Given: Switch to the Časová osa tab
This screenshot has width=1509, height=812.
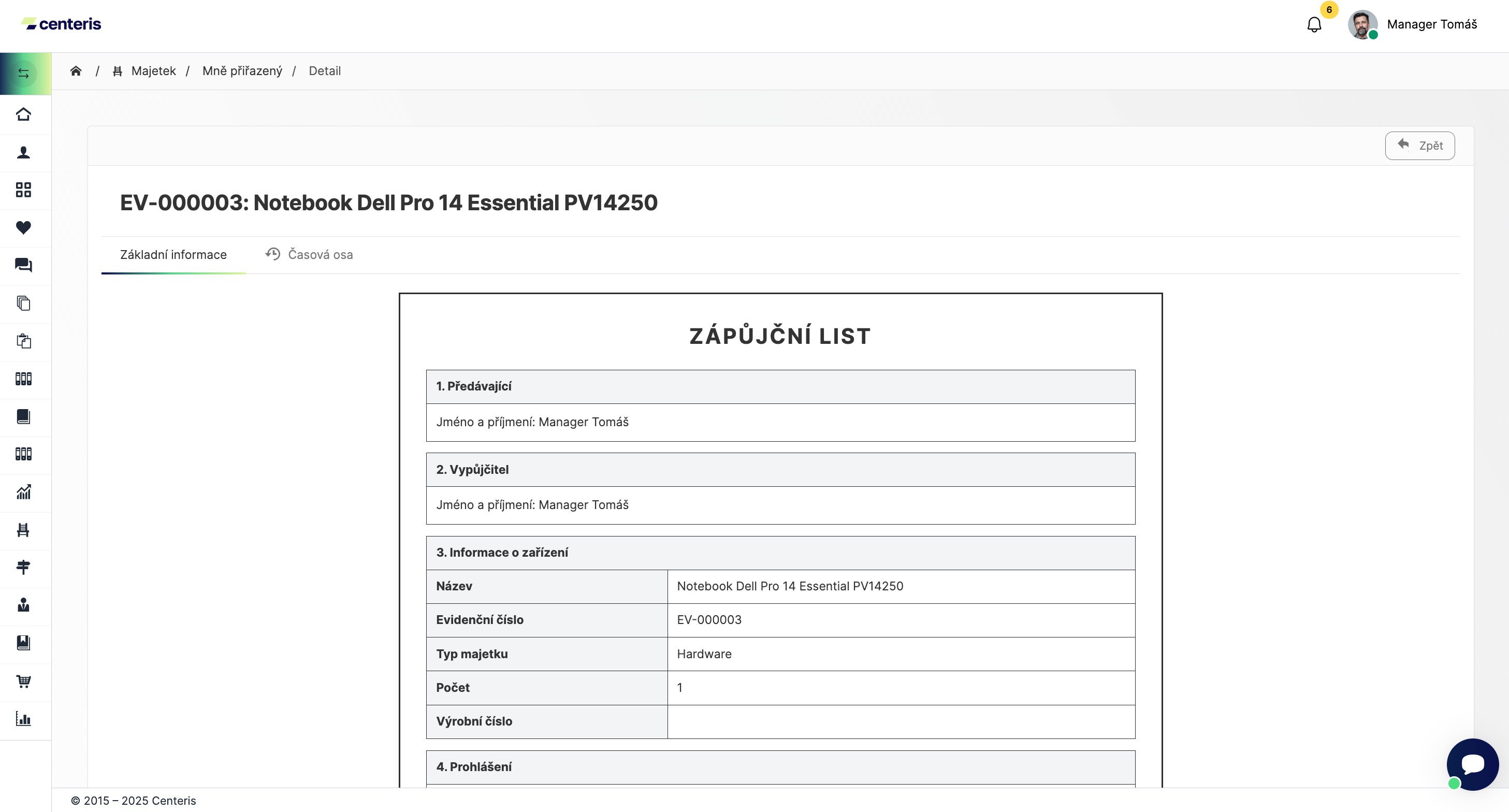Looking at the screenshot, I should [309, 254].
